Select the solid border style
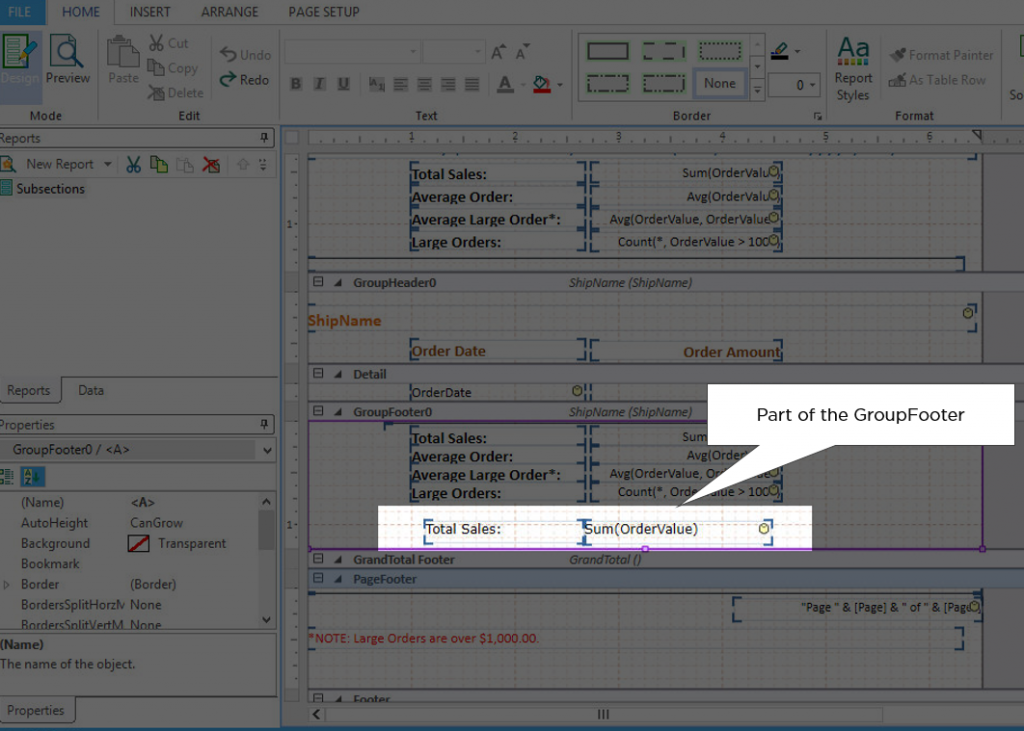The width and height of the screenshot is (1024, 731). pos(607,51)
